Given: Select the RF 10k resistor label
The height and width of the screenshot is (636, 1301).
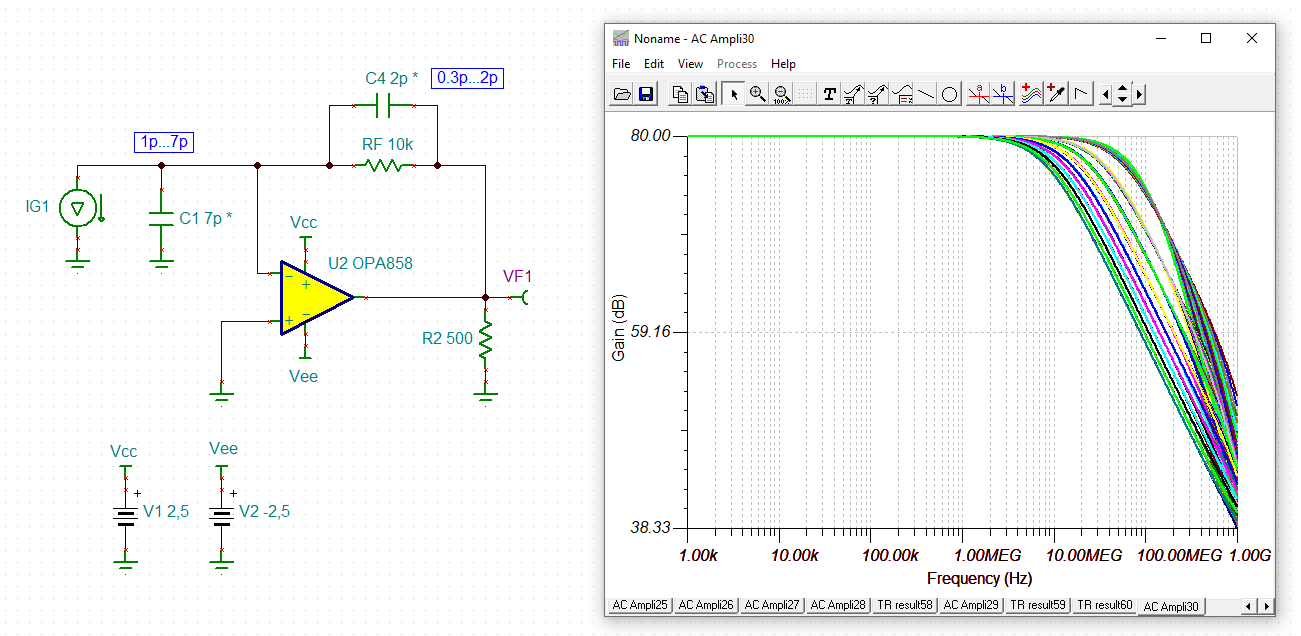Looking at the screenshot, I should tap(387, 145).
